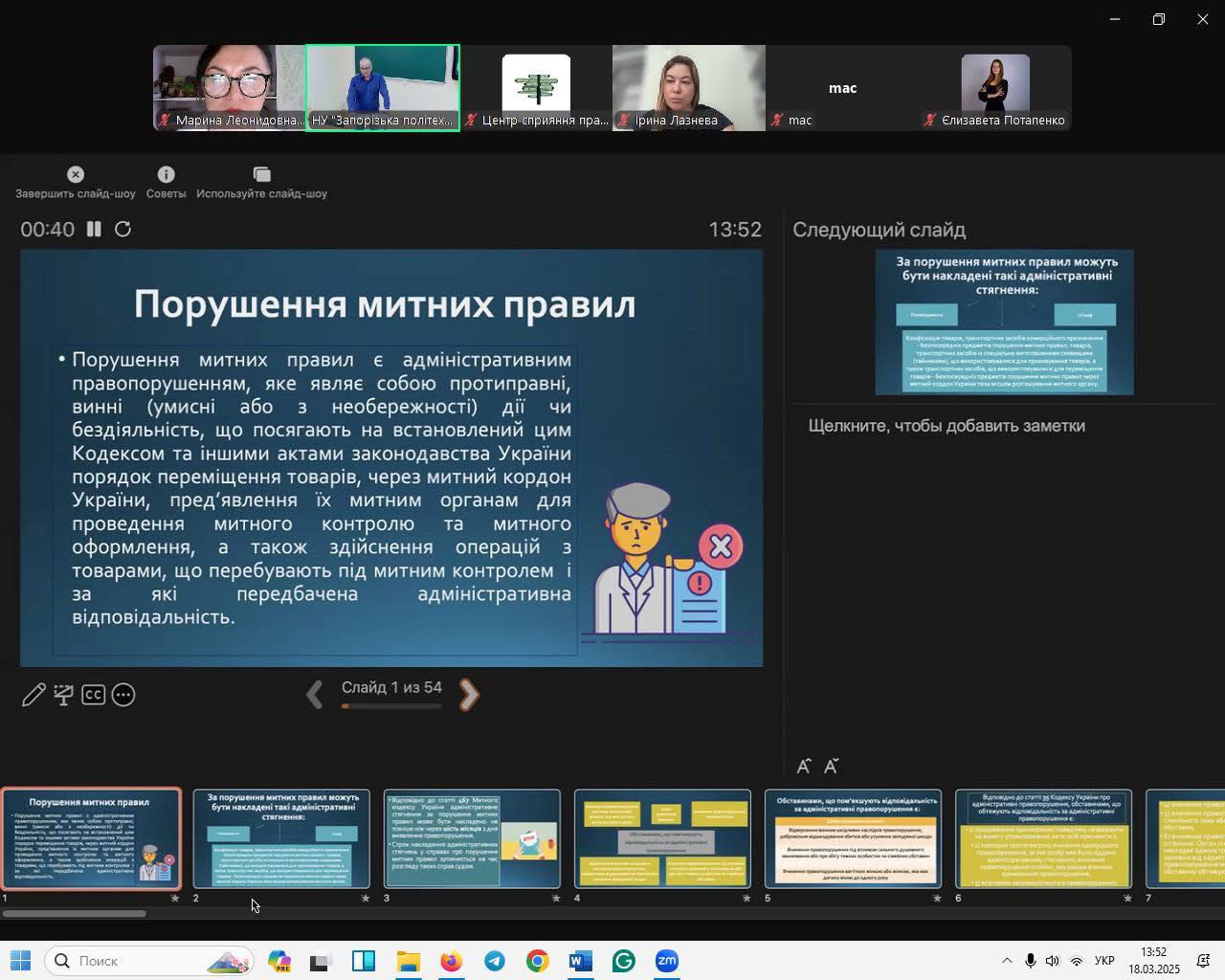Switch keyboard language УКР indicator
Viewport: 1225px width, 980px height.
(1103, 961)
